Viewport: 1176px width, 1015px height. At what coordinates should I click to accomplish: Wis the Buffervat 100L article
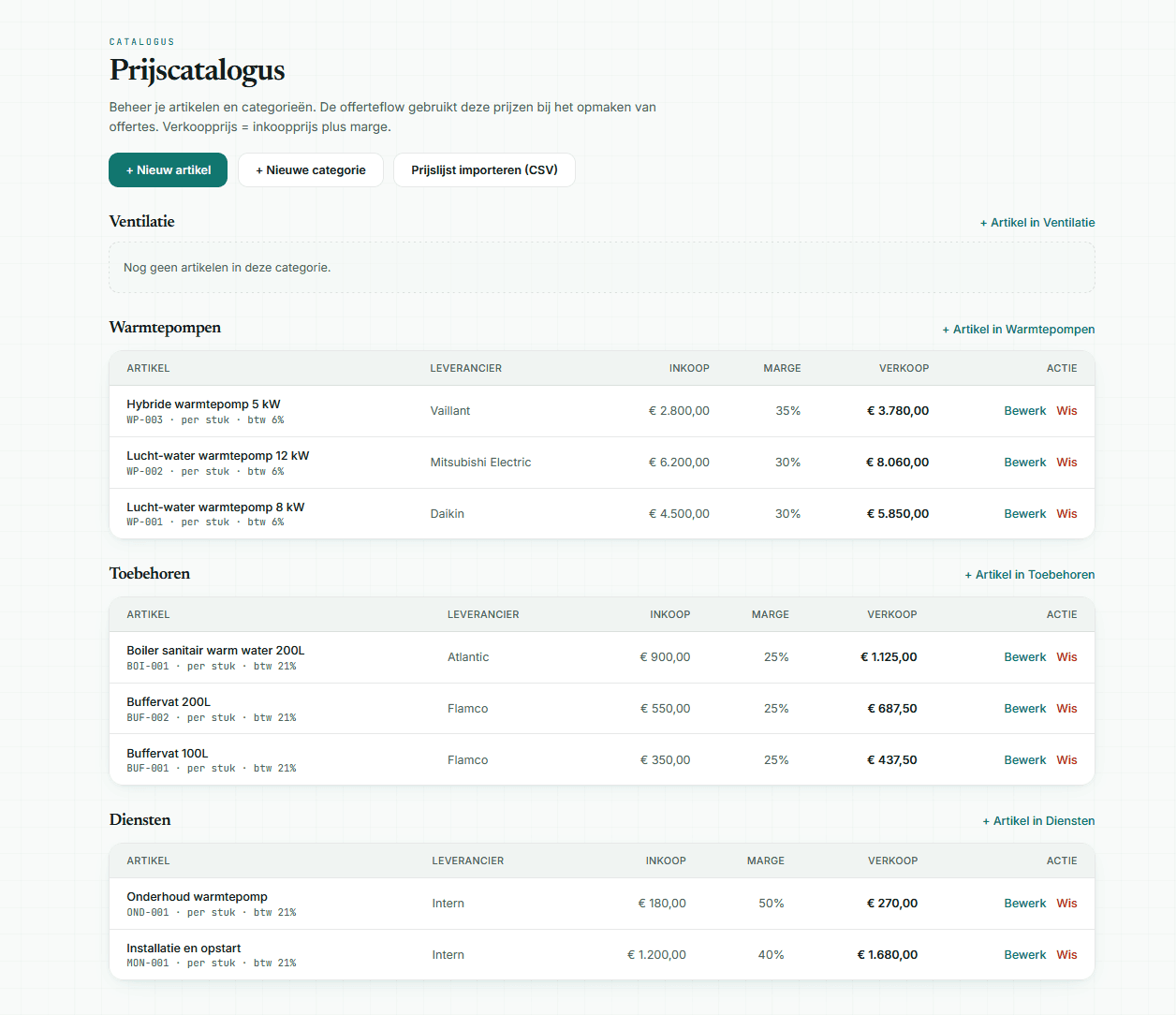coord(1067,760)
